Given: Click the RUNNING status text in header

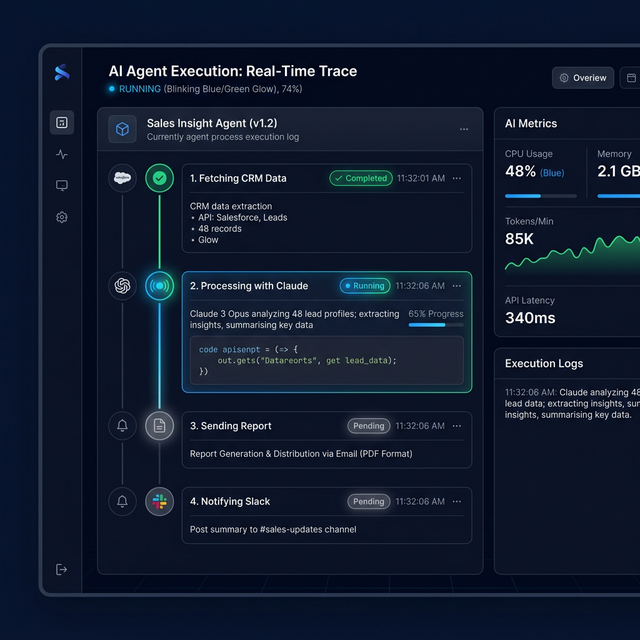Looking at the screenshot, I should point(140,89).
